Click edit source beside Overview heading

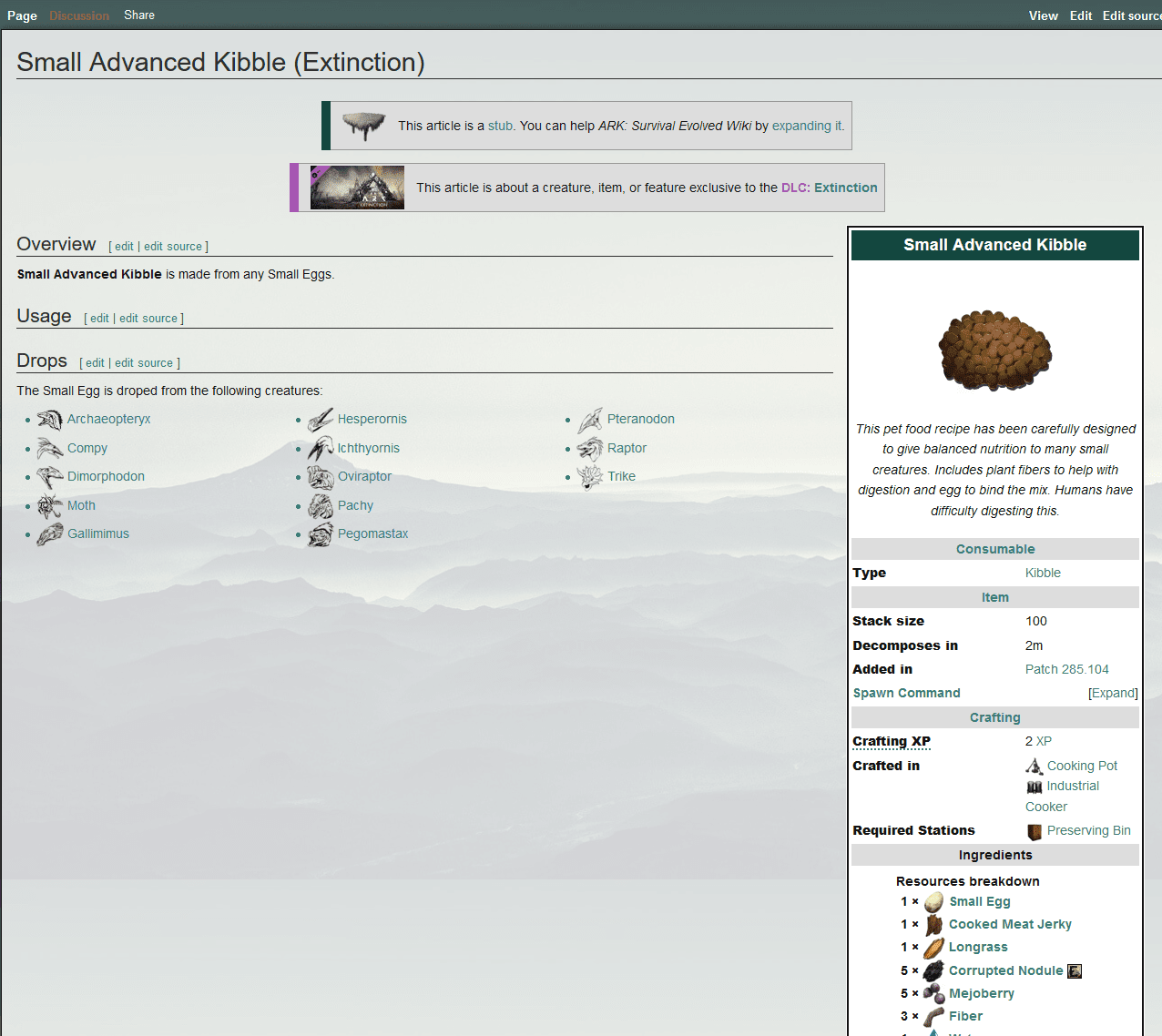coord(173,247)
